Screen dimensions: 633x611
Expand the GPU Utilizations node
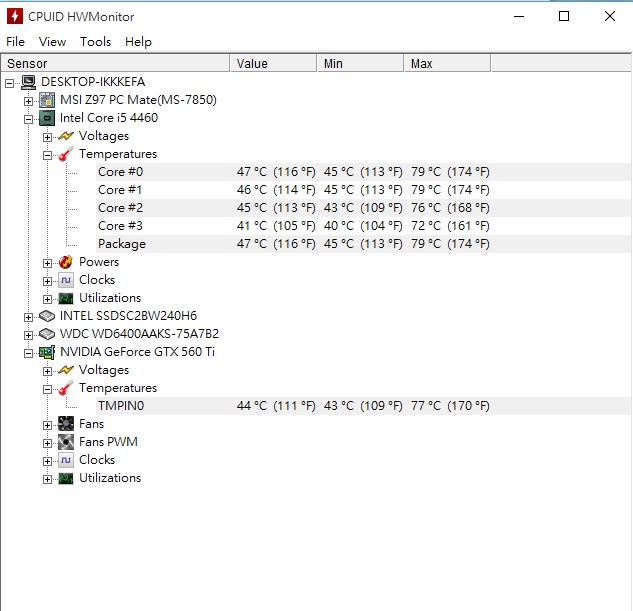tap(47, 479)
